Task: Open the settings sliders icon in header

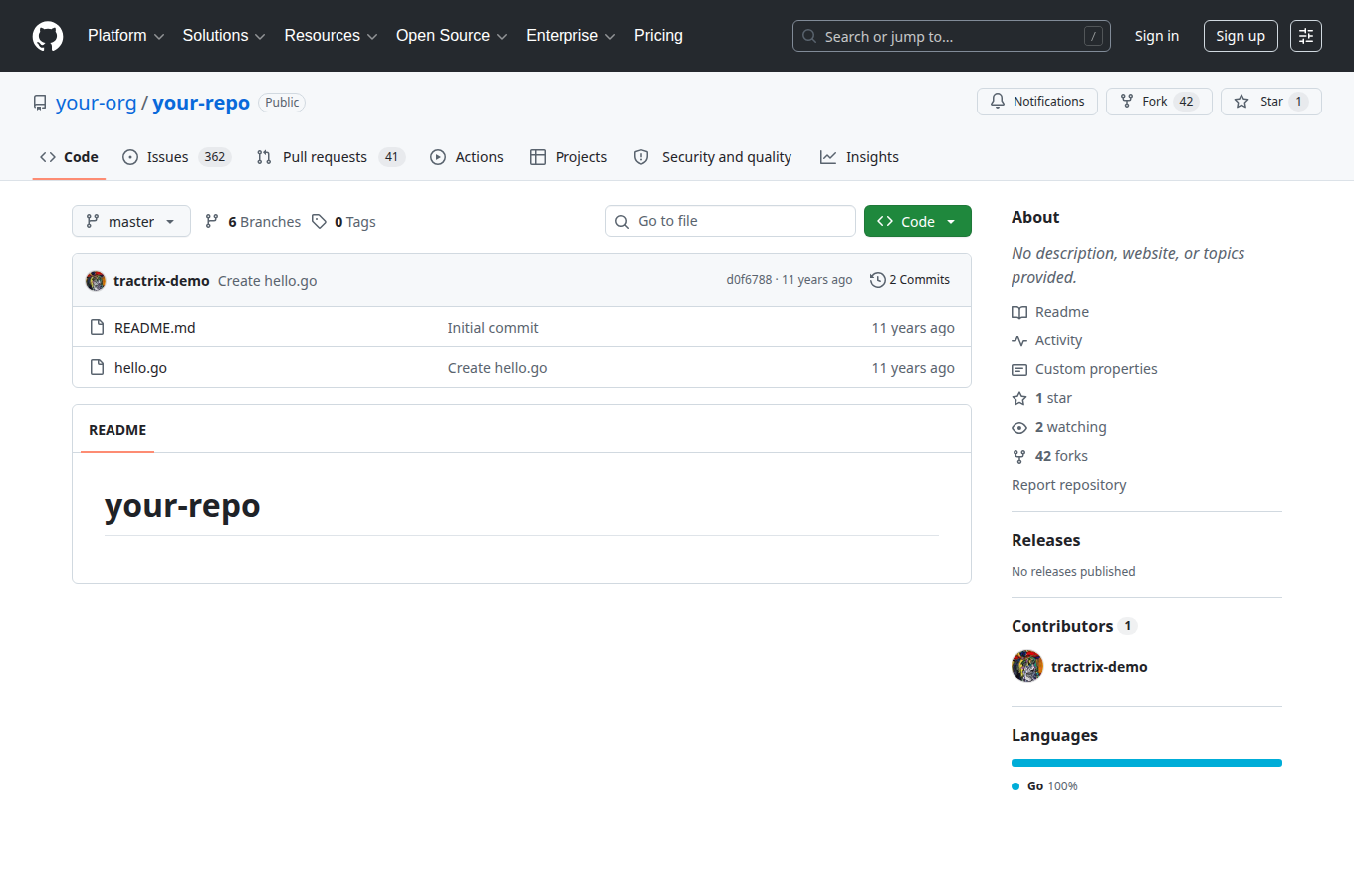Action: click(1306, 36)
